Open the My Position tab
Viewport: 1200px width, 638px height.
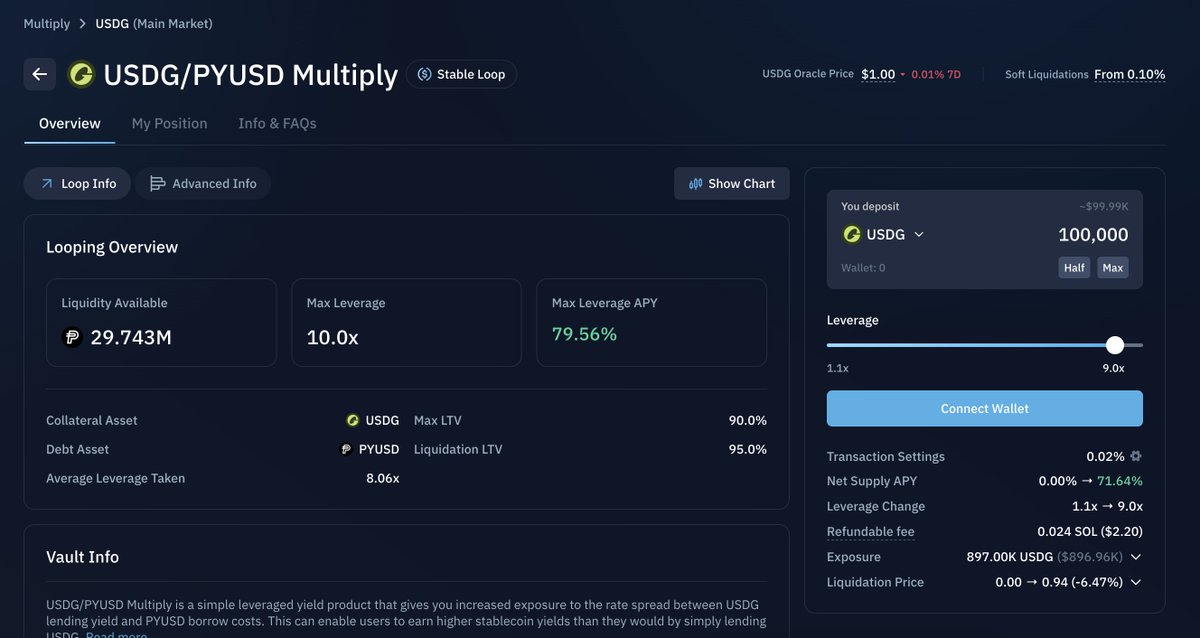169,124
